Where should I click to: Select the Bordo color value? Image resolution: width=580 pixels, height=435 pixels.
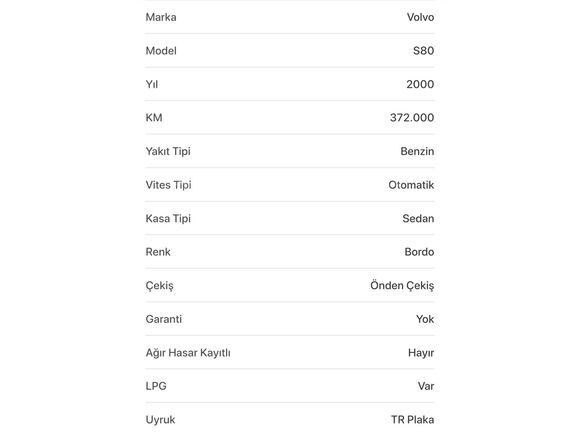[419, 252]
